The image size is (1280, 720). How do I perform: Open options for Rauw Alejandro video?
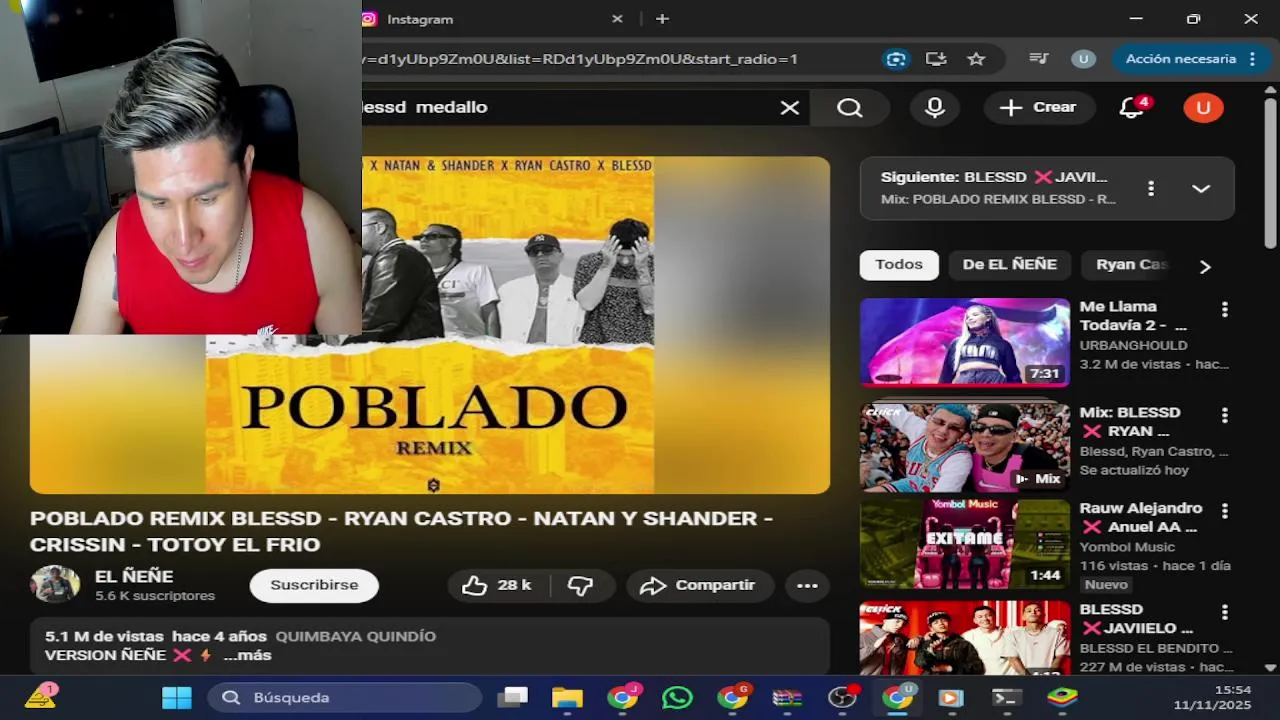pos(1224,511)
